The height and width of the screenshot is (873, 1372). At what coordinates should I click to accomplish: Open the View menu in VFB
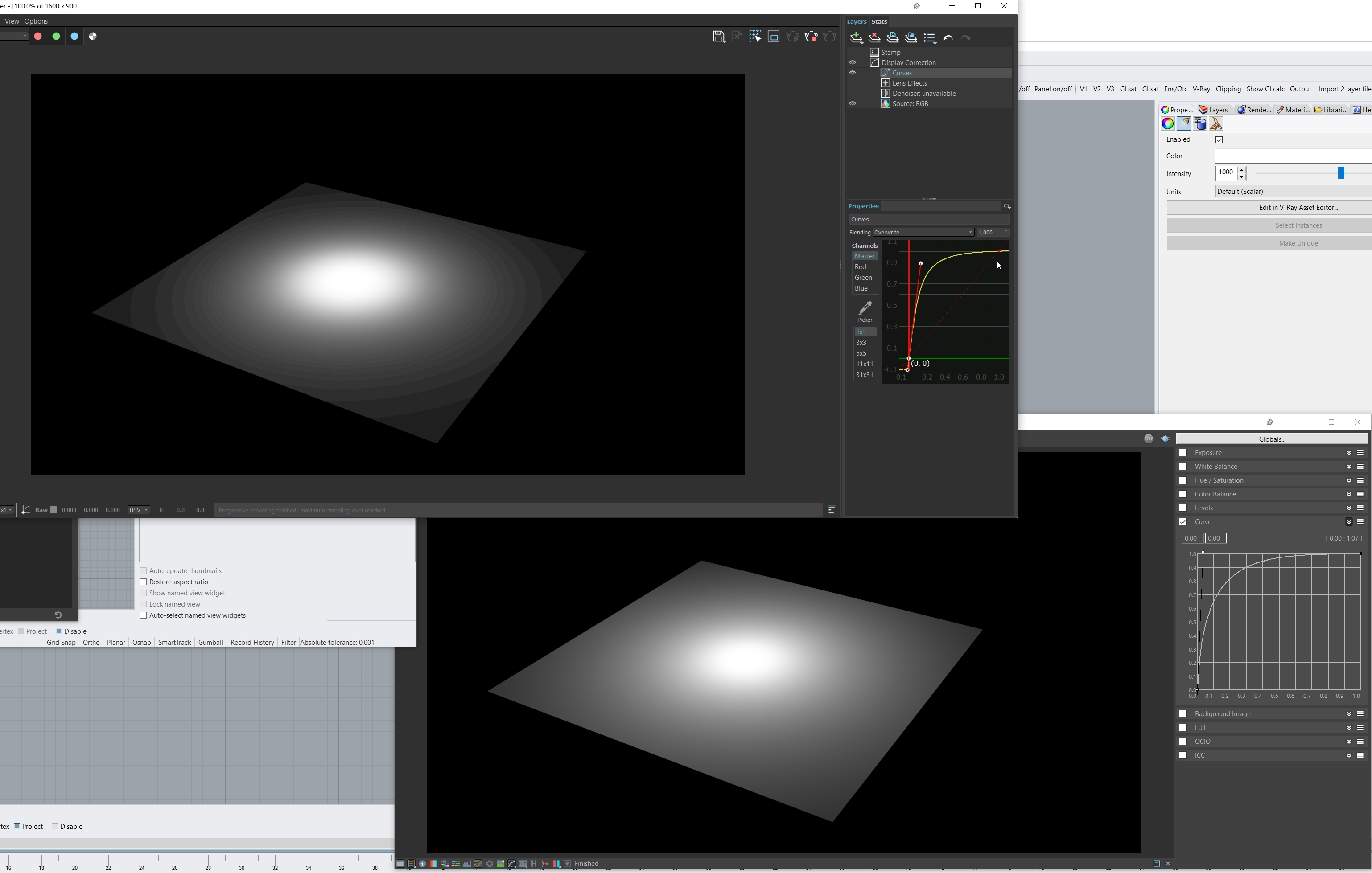click(x=12, y=21)
